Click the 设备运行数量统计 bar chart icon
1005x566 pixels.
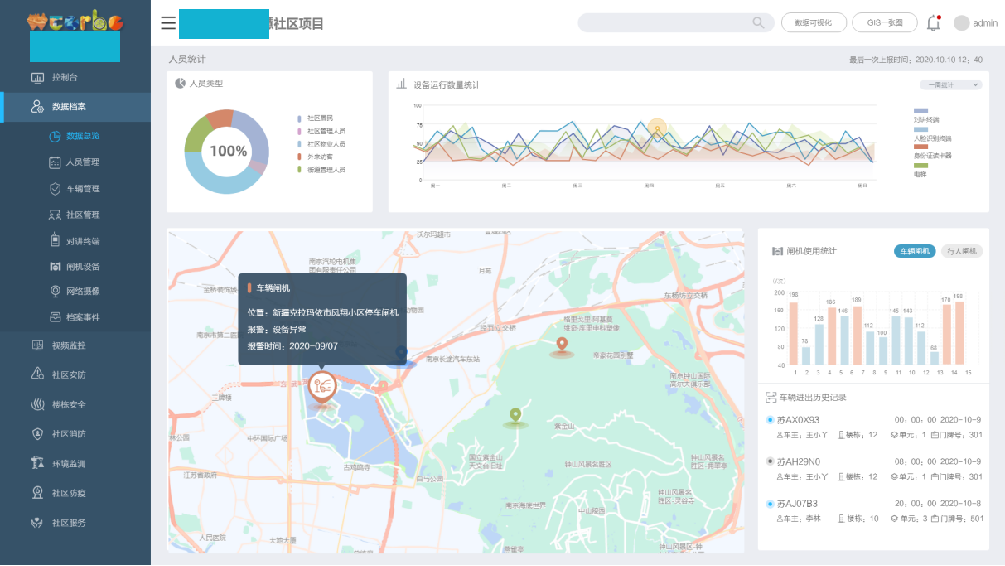(402, 84)
